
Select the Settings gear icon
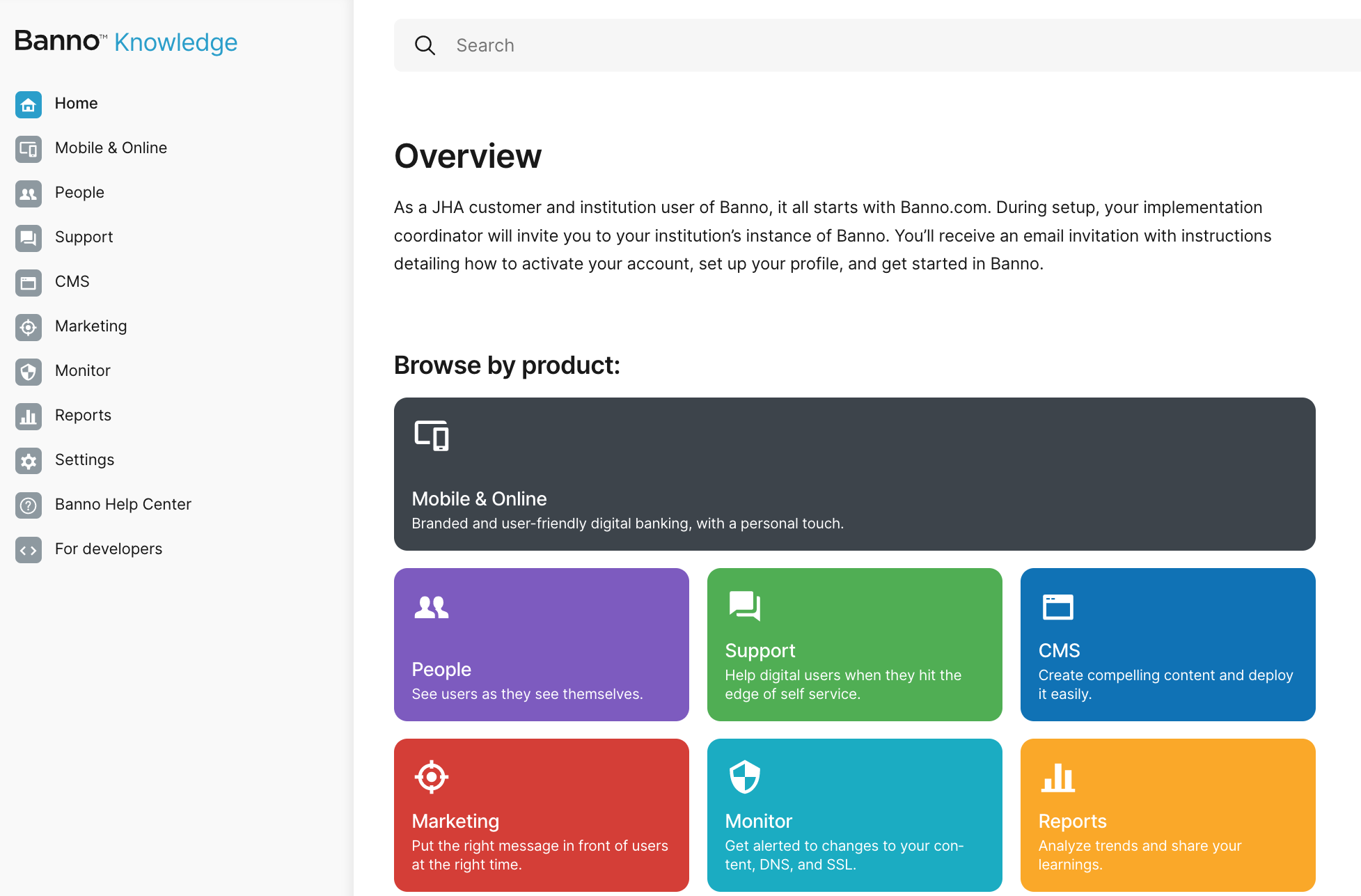29,461
